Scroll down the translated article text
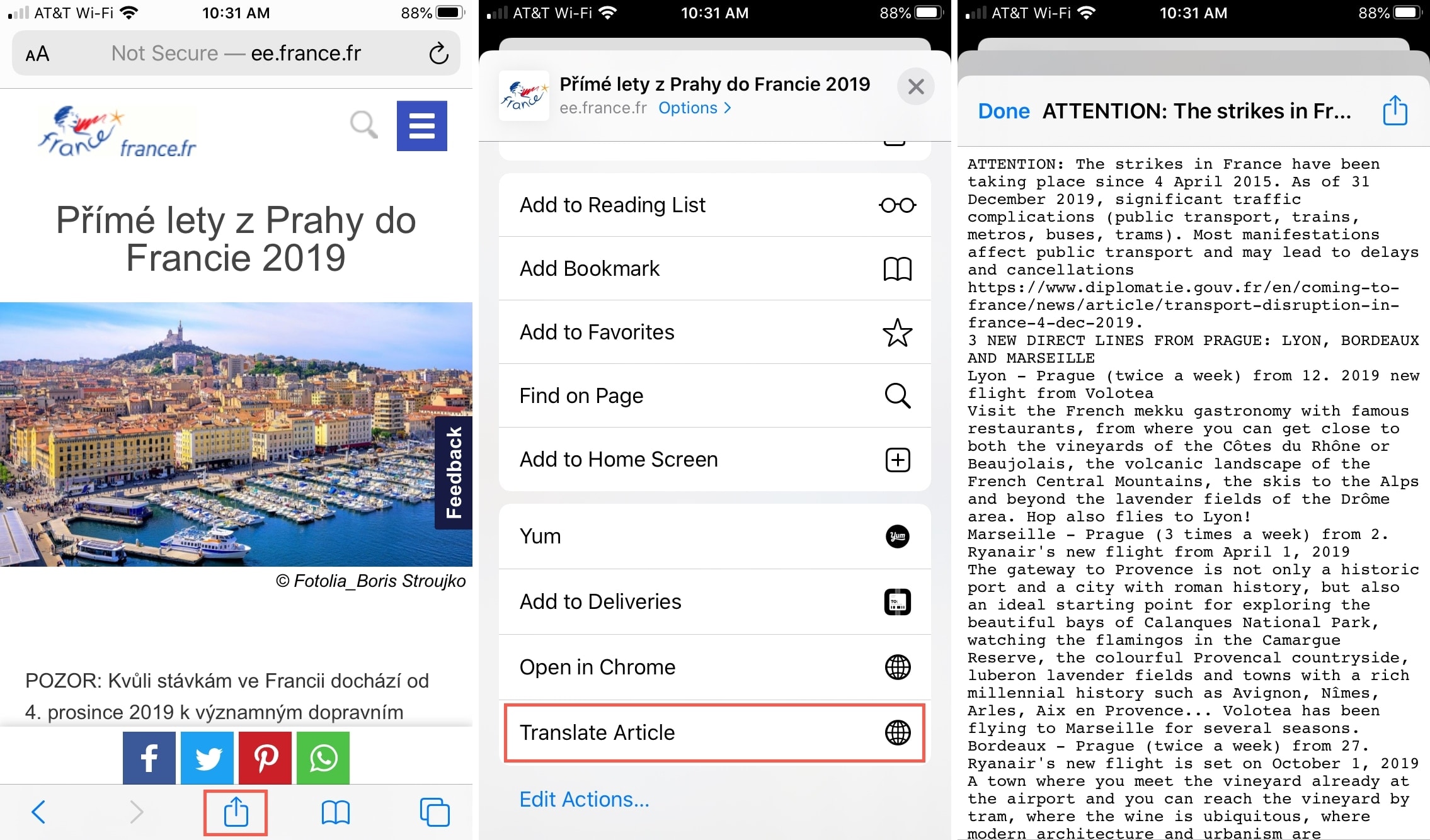Screen dimensions: 1430x840 tap(1192, 490)
